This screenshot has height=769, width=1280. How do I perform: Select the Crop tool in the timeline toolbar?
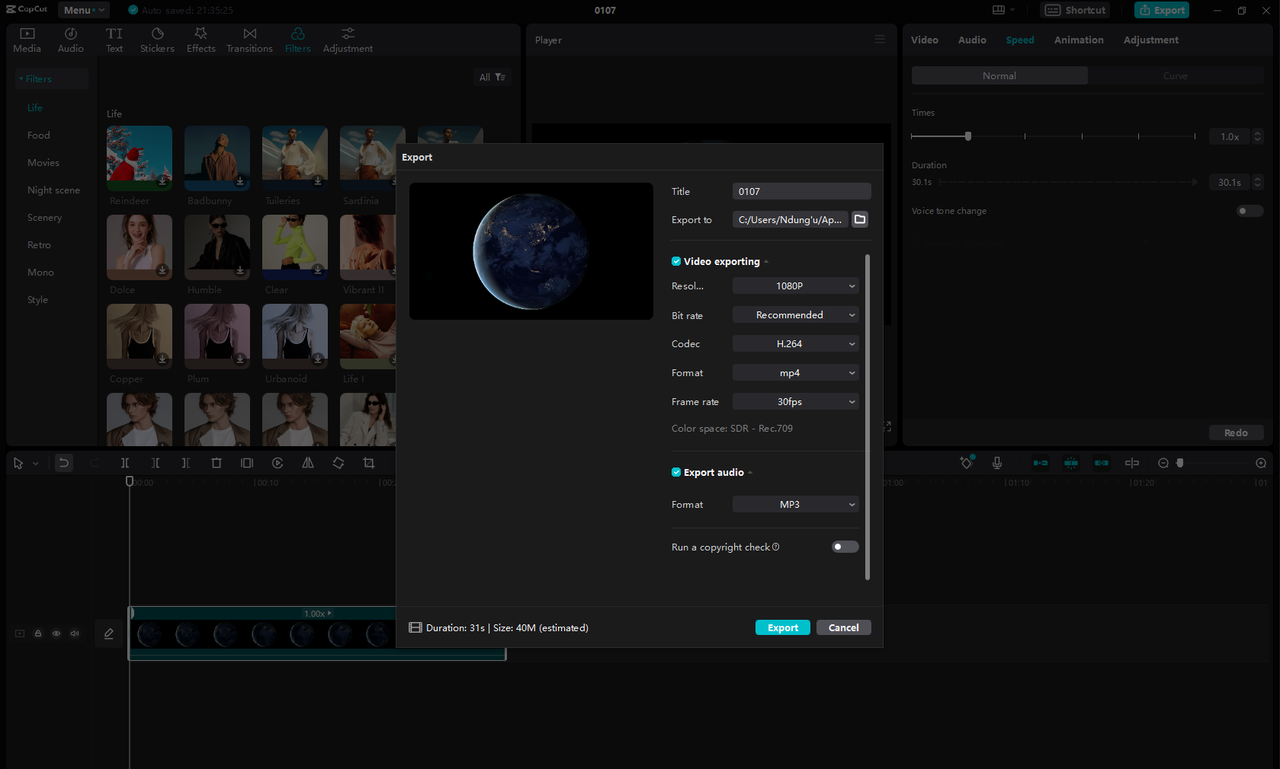(369, 462)
